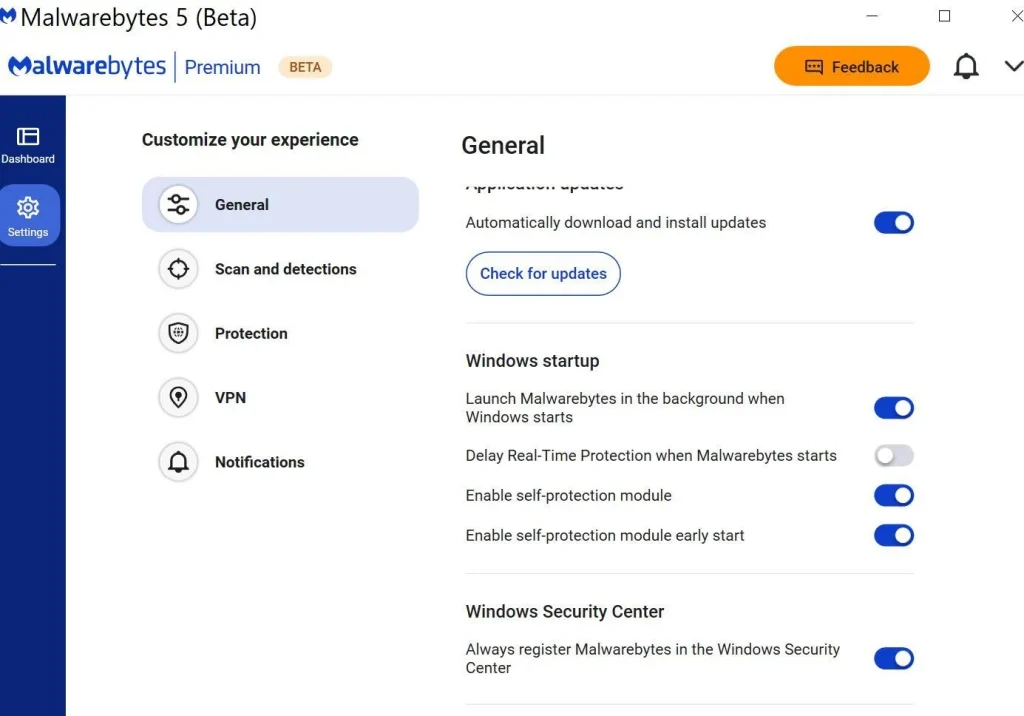Maximize the Malwarebytes window

[944, 16]
